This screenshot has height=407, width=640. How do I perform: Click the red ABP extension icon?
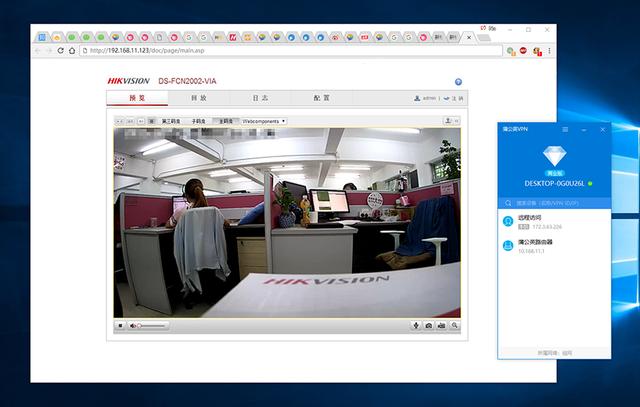(523, 51)
